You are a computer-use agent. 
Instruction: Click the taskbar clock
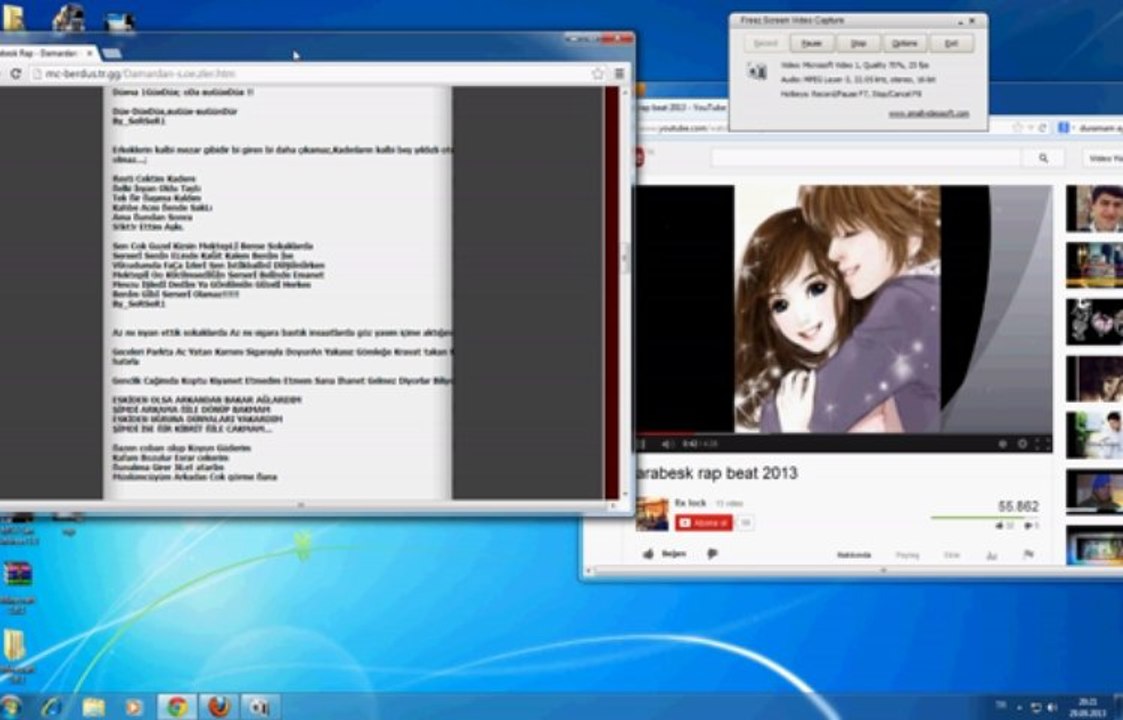[1087, 707]
